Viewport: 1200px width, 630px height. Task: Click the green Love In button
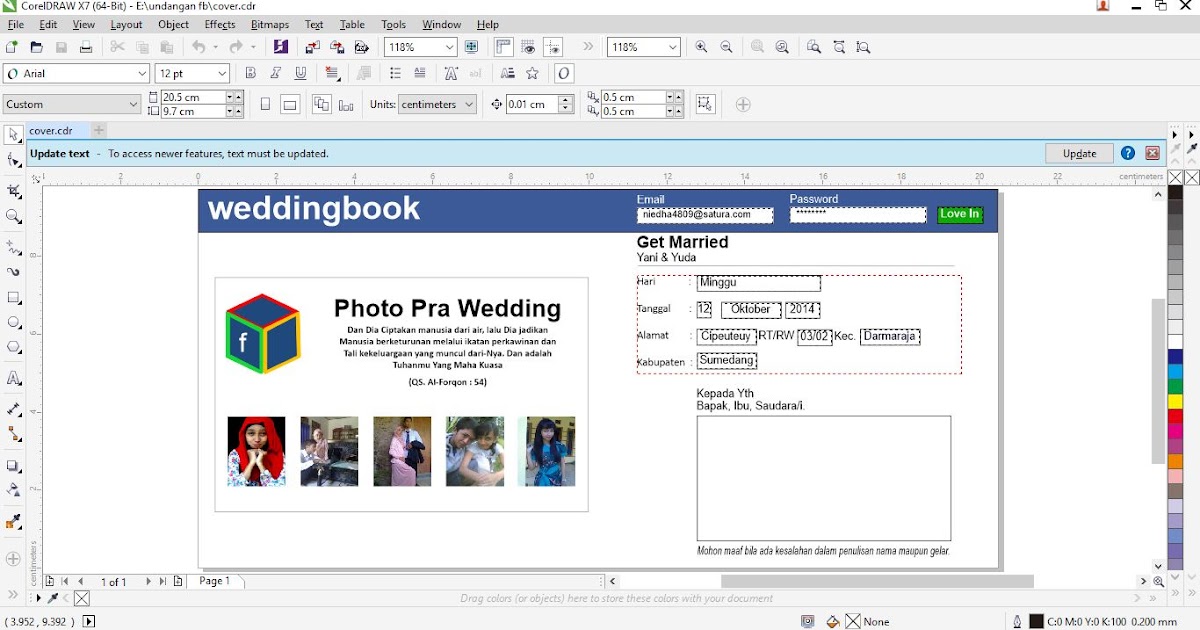coord(959,214)
